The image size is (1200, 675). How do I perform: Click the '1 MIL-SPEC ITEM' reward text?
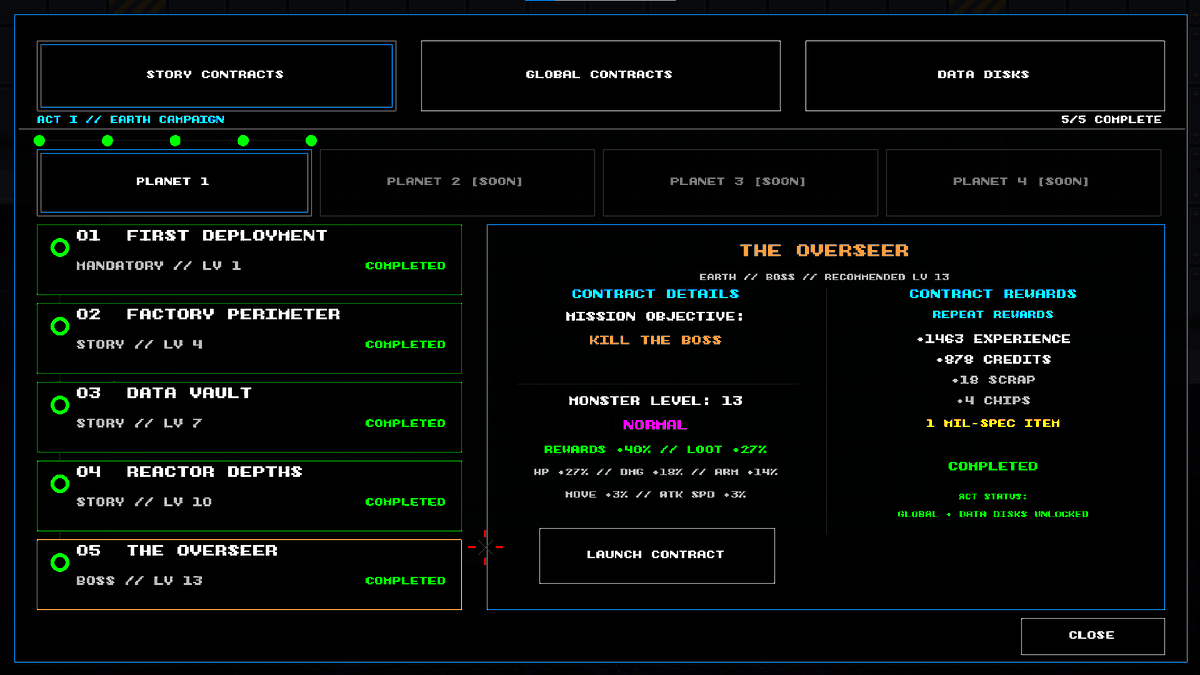click(993, 424)
